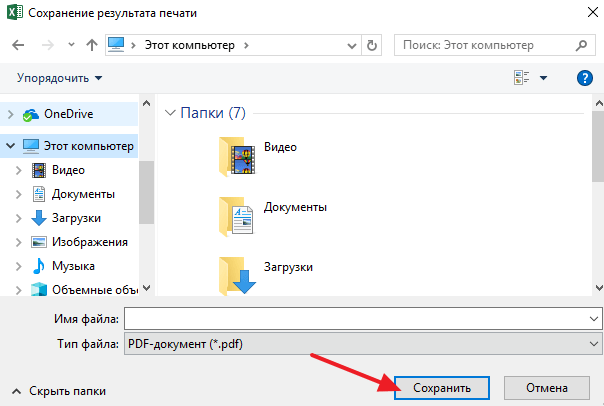The image size is (604, 406).
Task: Click the Имя файла input field
Action: 354,319
